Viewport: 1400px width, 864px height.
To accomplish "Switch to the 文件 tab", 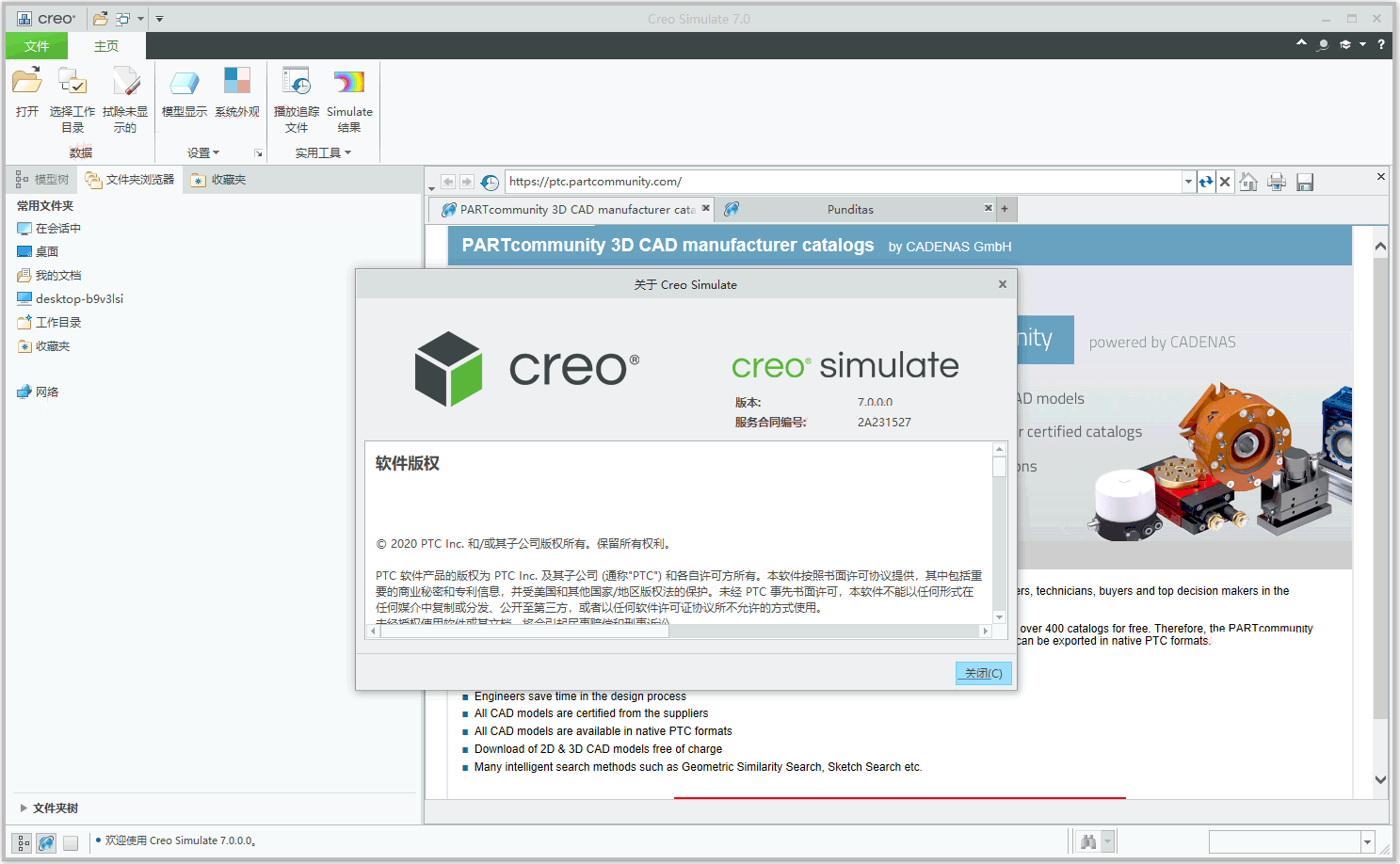I will [36, 44].
